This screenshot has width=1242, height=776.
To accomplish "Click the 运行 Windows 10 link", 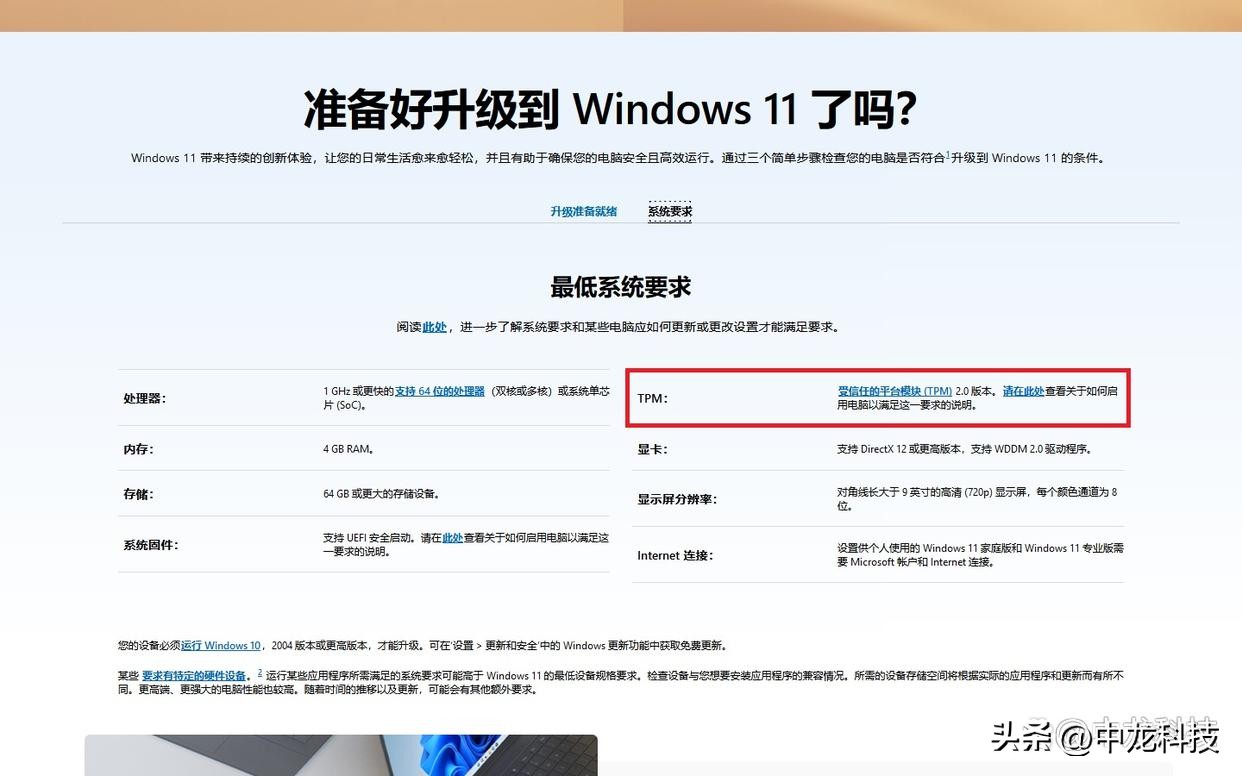I will pyautogui.click(x=223, y=645).
